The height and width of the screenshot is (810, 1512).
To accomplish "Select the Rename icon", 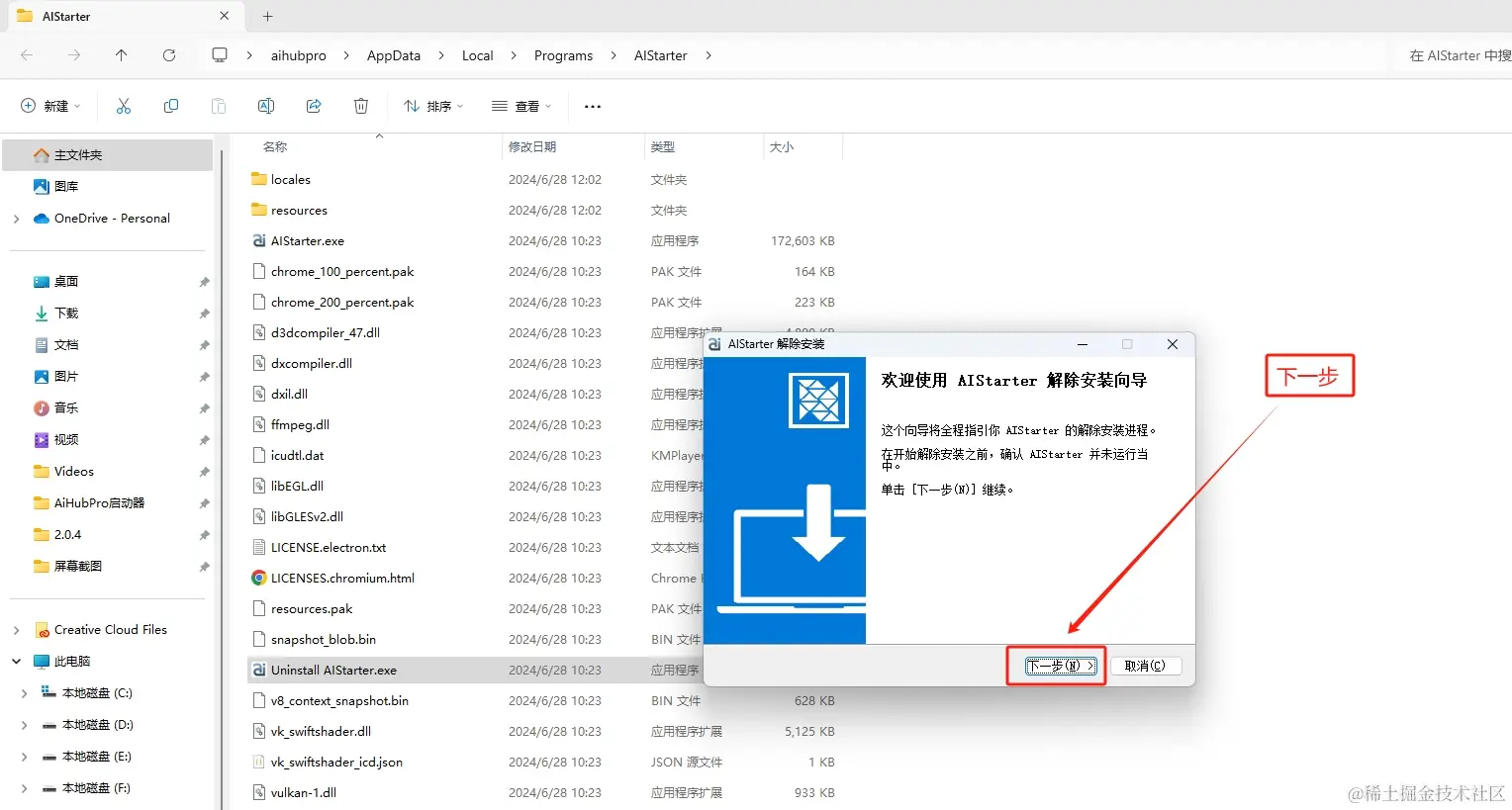I will click(x=265, y=106).
